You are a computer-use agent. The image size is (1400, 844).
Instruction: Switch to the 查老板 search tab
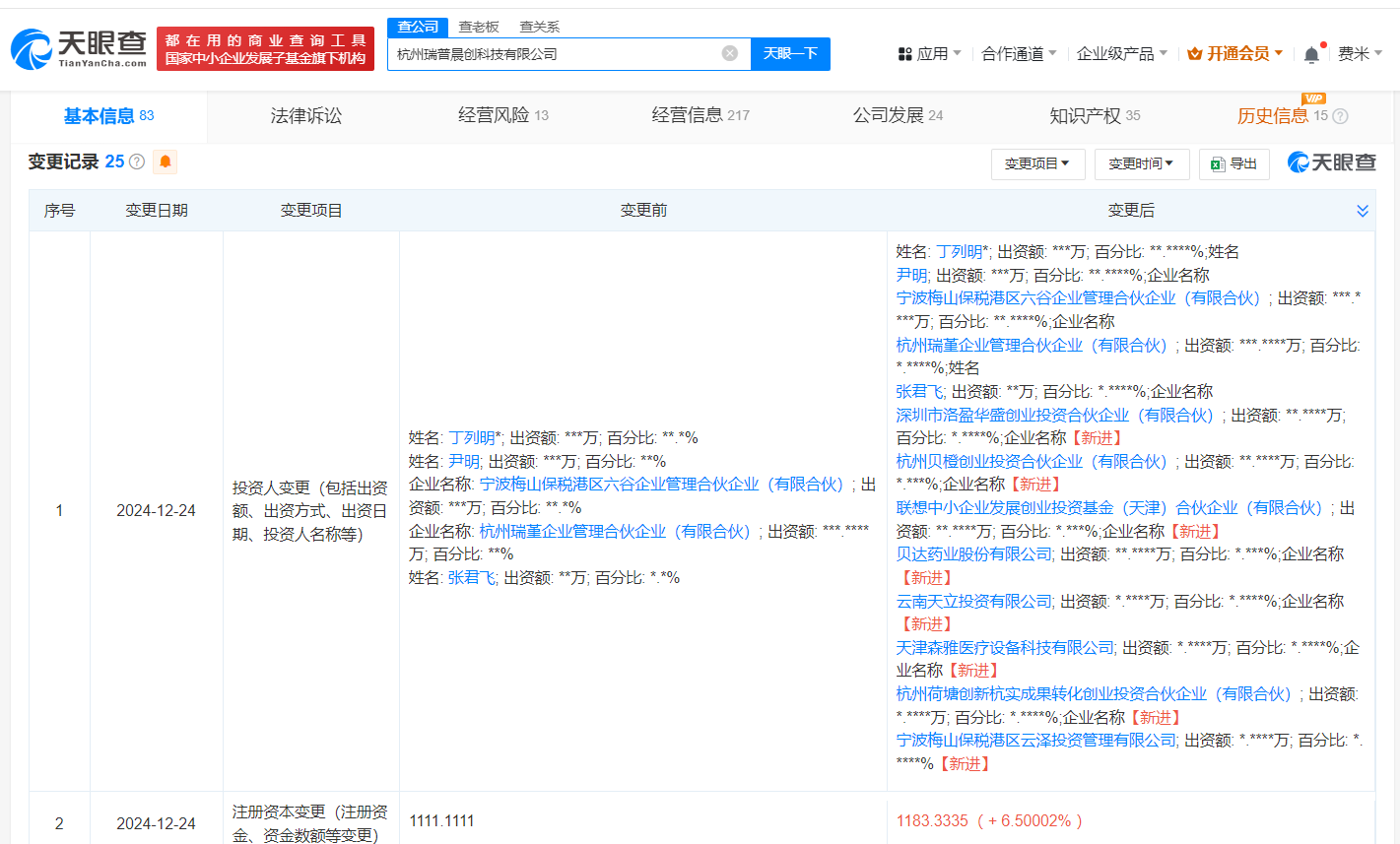479,27
